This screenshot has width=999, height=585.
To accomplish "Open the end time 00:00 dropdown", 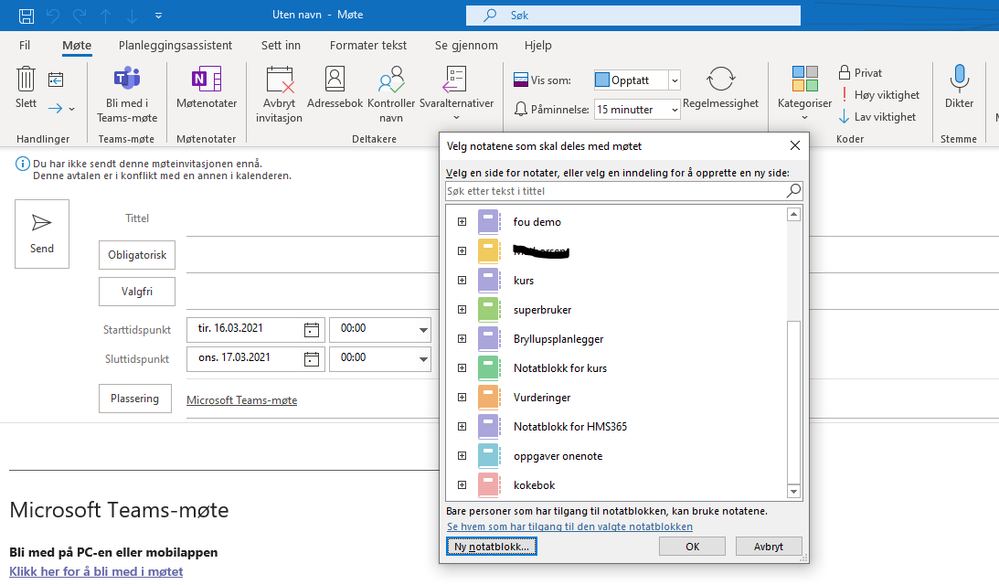I will point(423,359).
